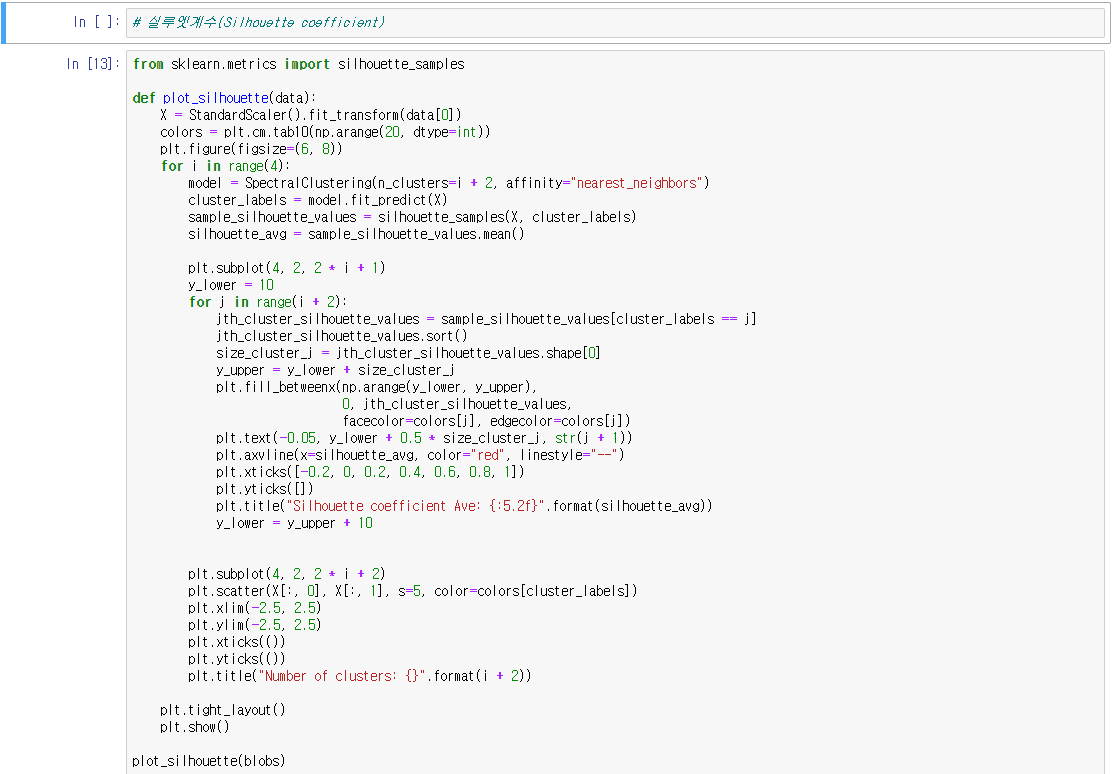Viewport: 1113px width, 774px height.
Task: Click the 'plt.xticks([-0.2, 0, 0.2...' line
Action: tap(371, 473)
